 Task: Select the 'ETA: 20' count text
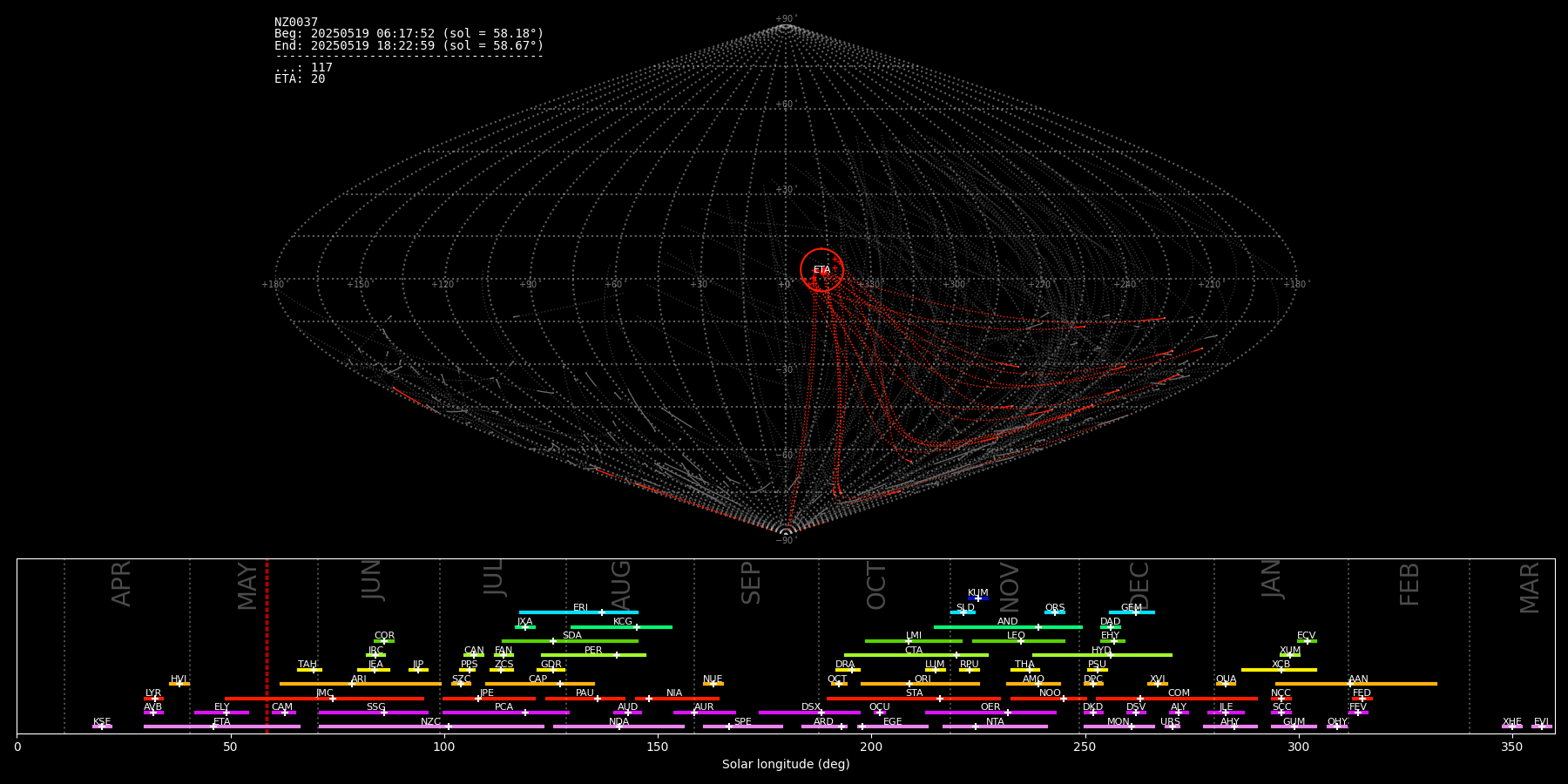(300, 79)
